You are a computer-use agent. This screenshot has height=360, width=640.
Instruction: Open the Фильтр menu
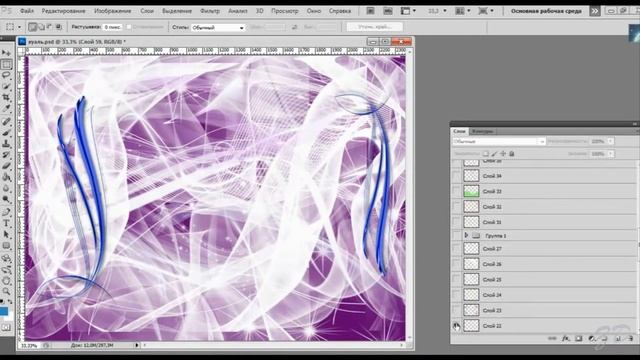click(210, 11)
